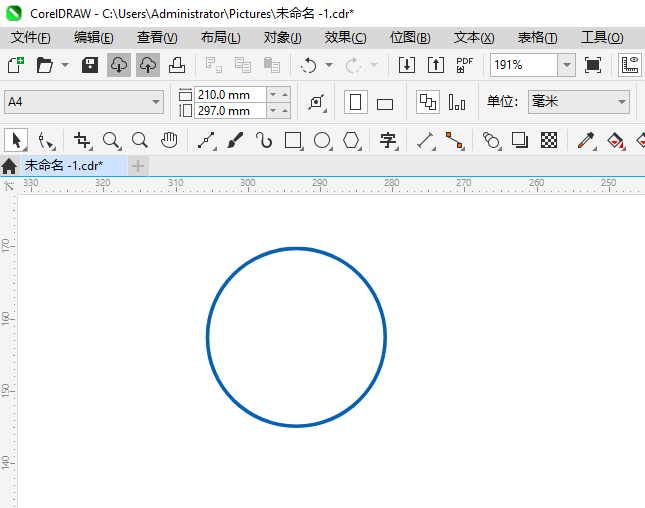Open the 对象(J) menu
The image size is (645, 508).
283,38
